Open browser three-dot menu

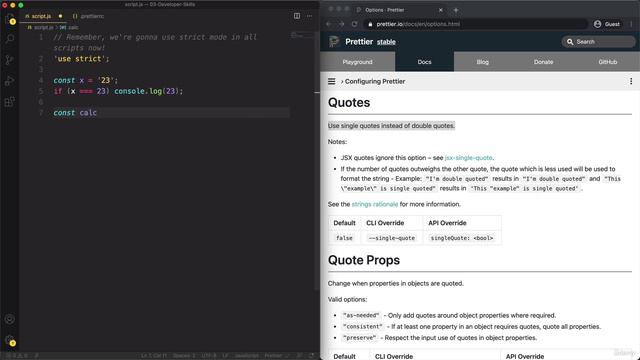tap(631, 24)
